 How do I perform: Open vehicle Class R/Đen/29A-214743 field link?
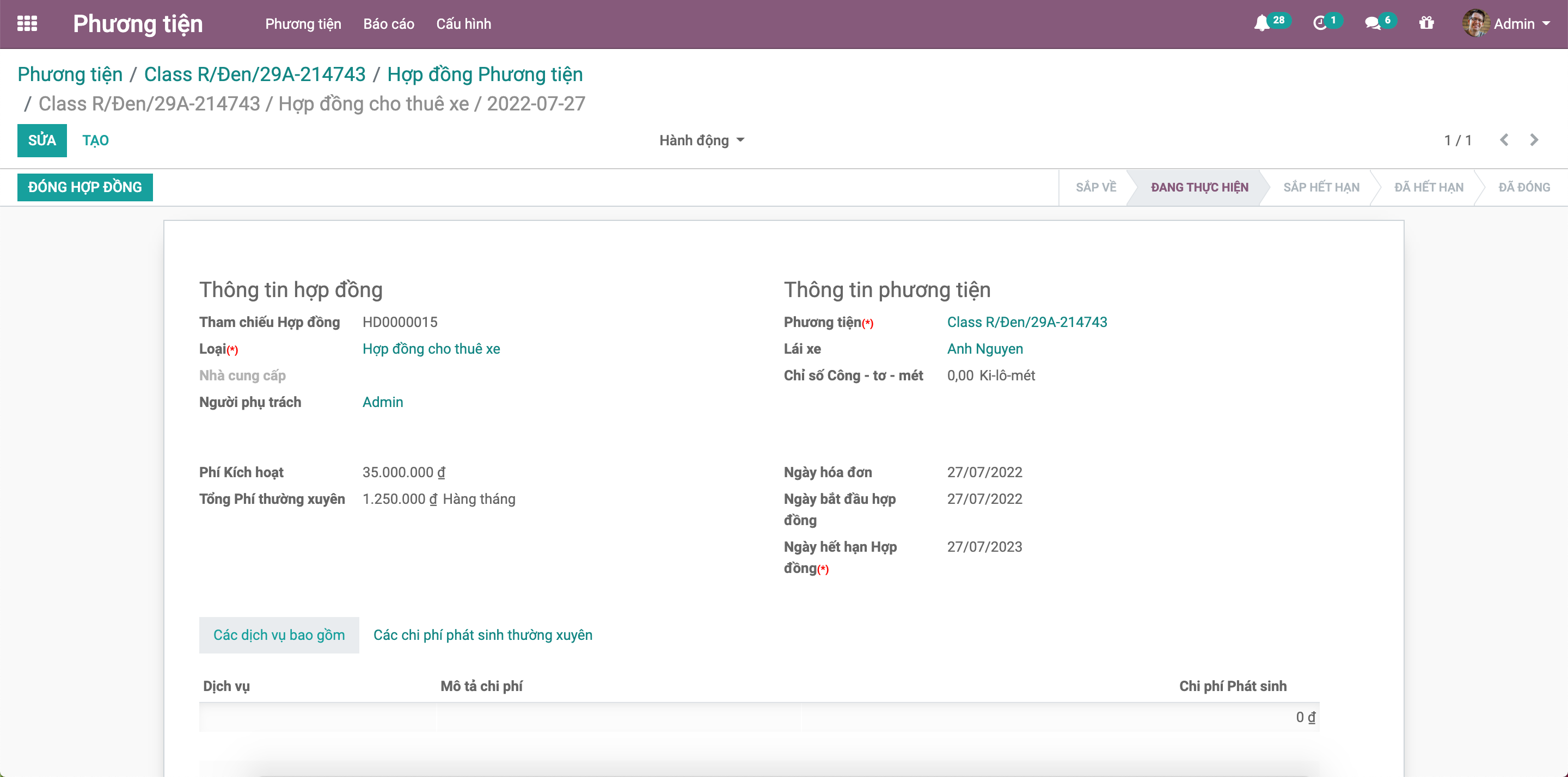coord(1027,323)
